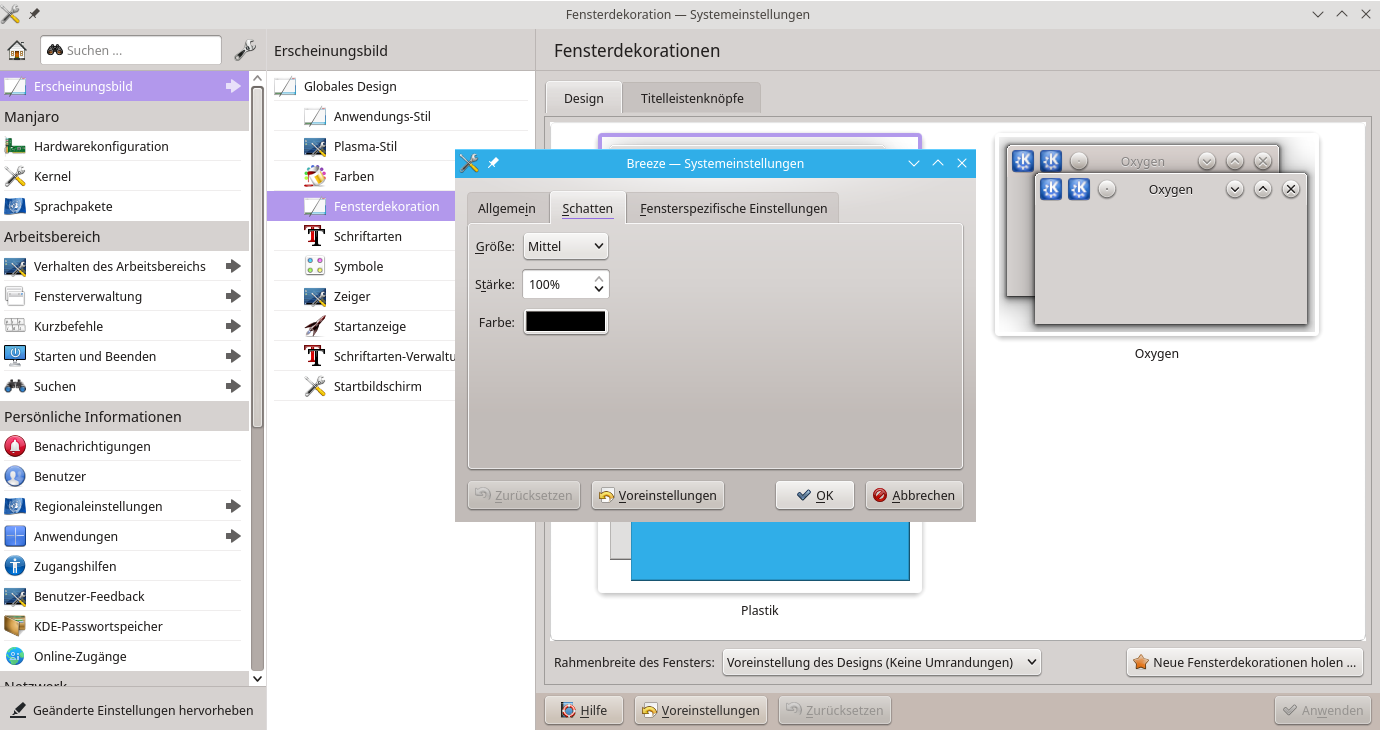This screenshot has width=1380, height=730.
Task: Click the Suchen search field
Action: 131,50
